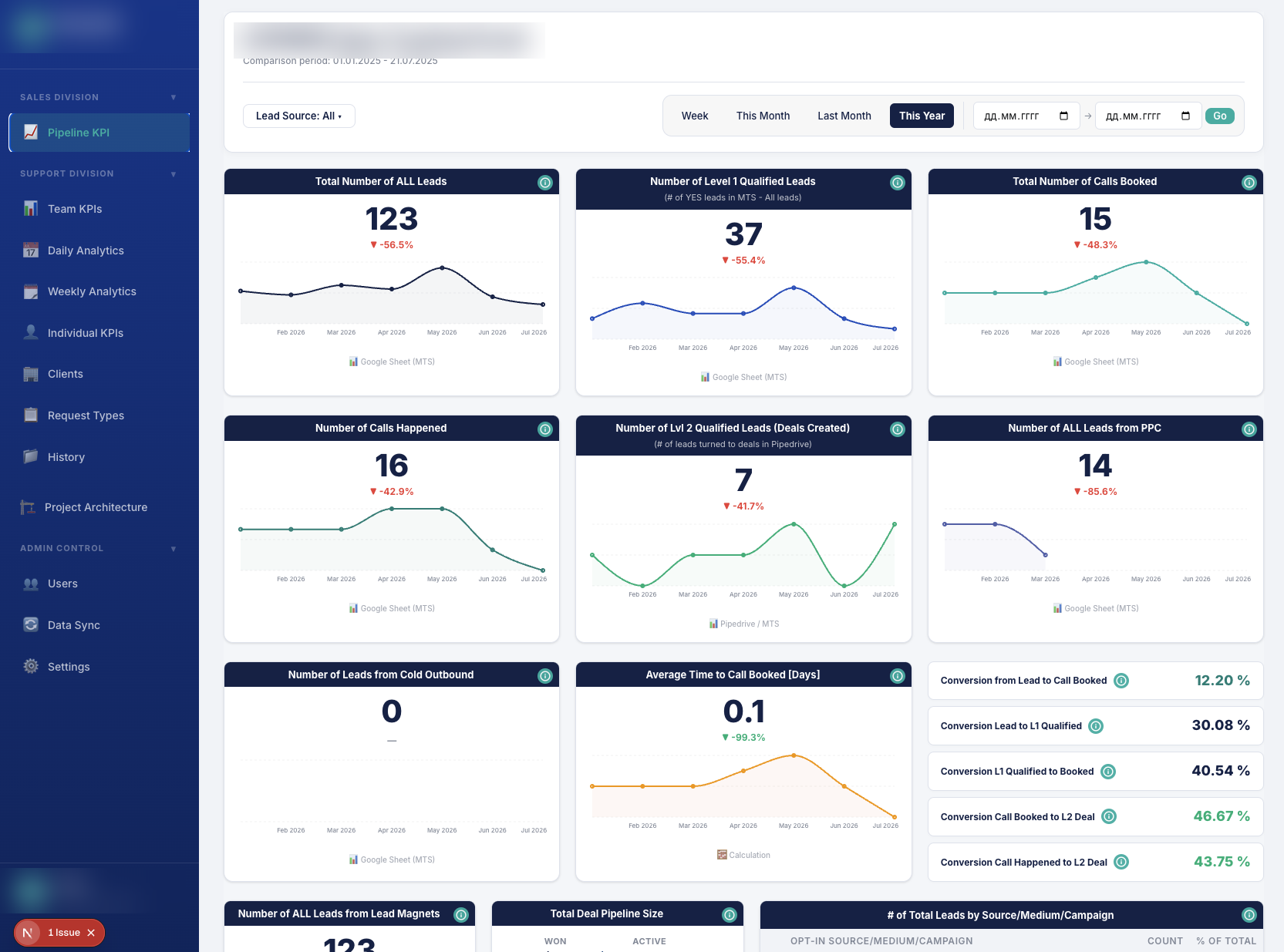Click the Go button
The width and height of the screenshot is (1284, 952).
1220,116
